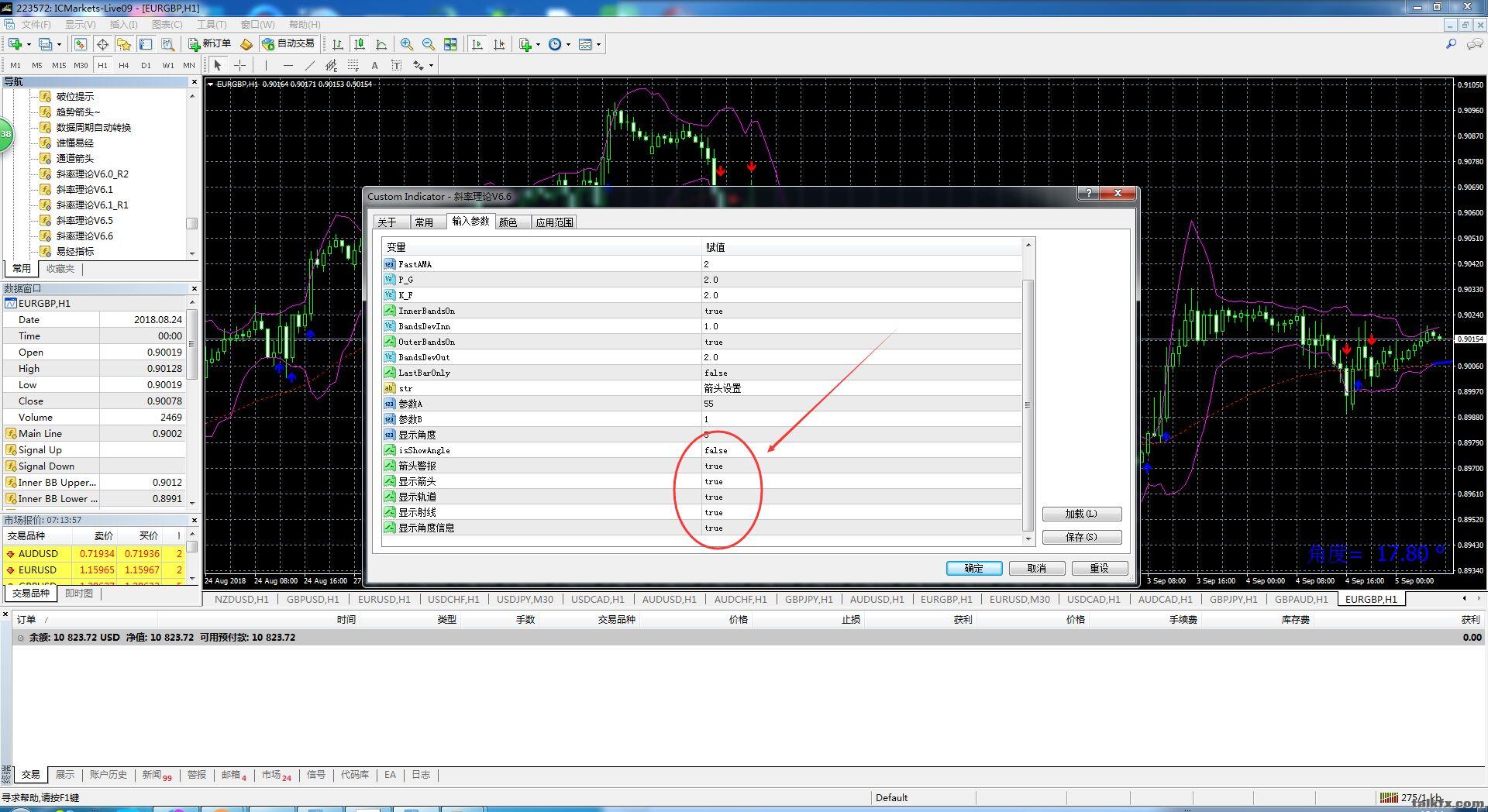Tile chart windows with the grid icon
Screen dimensions: 1488x812
450,44
